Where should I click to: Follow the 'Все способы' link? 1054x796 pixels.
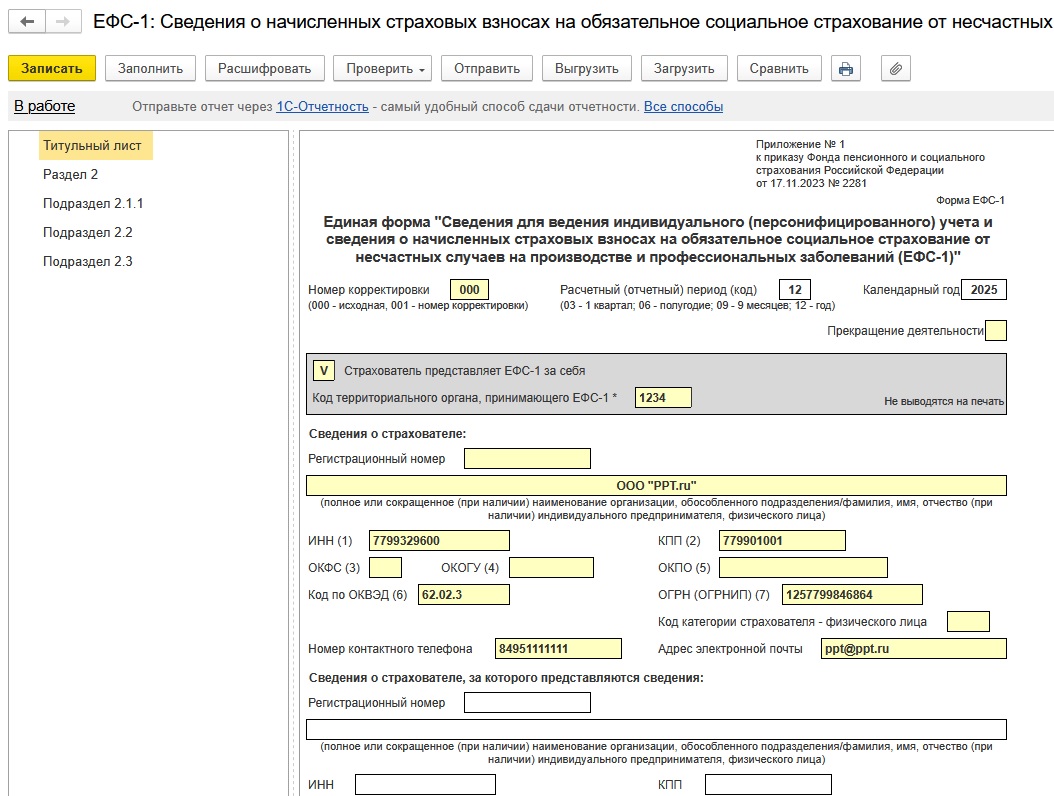[x=683, y=106]
